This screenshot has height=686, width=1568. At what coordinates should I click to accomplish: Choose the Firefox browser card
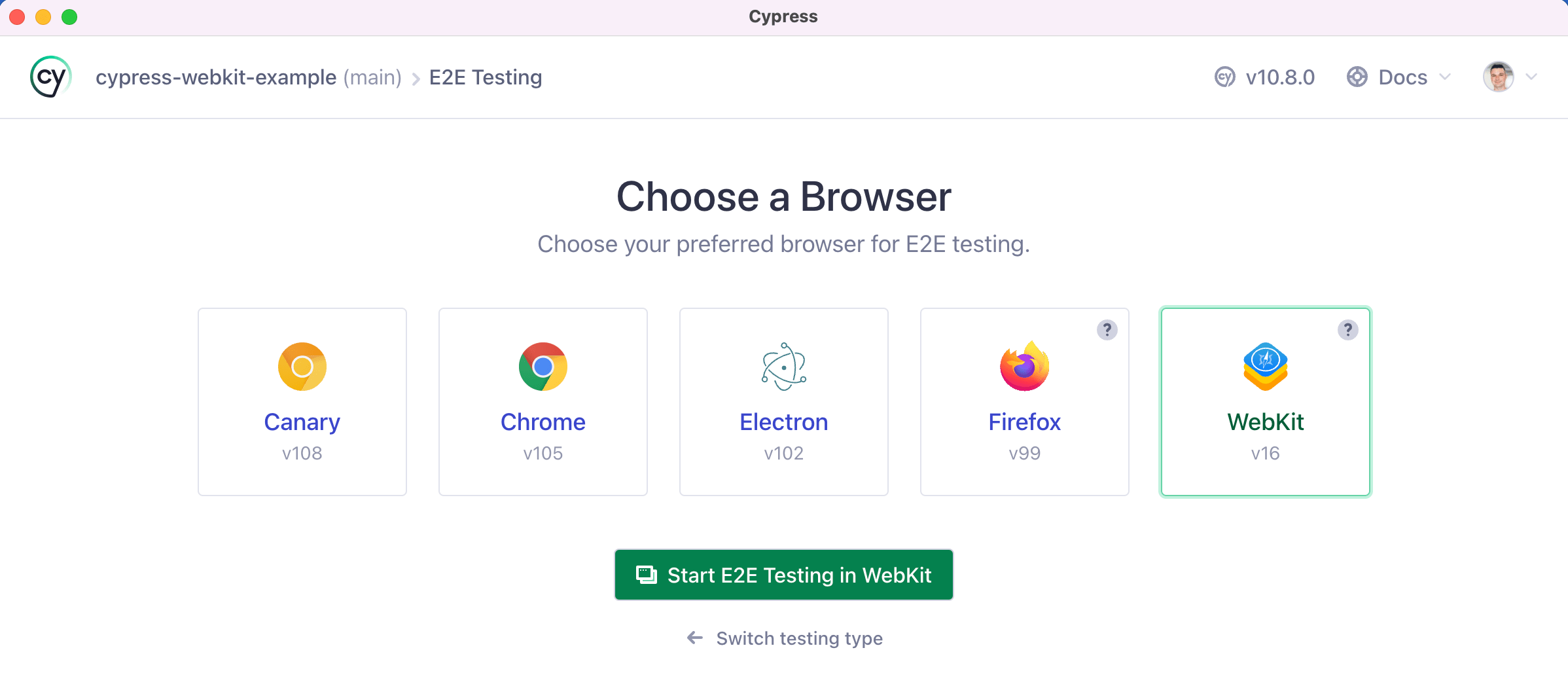[x=1024, y=401]
